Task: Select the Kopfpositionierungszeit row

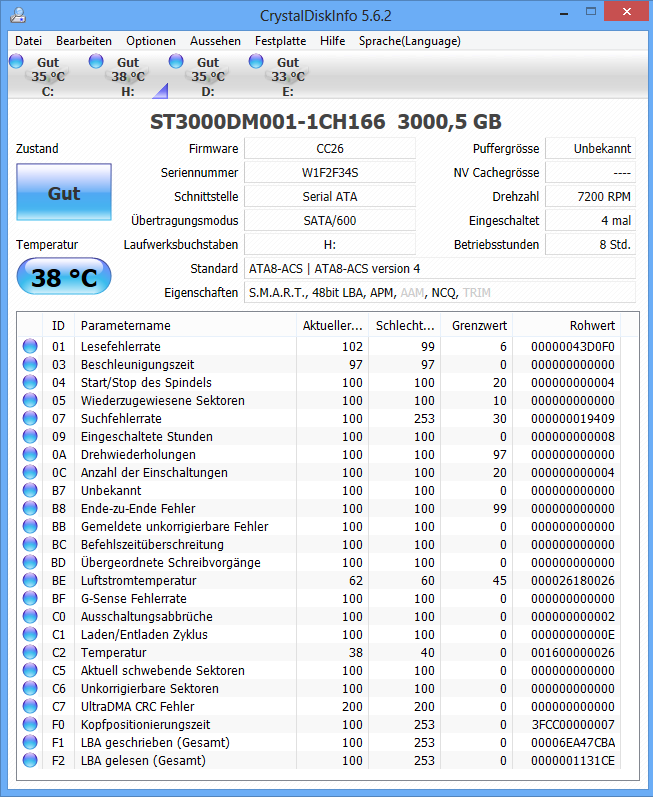Action: (319, 724)
